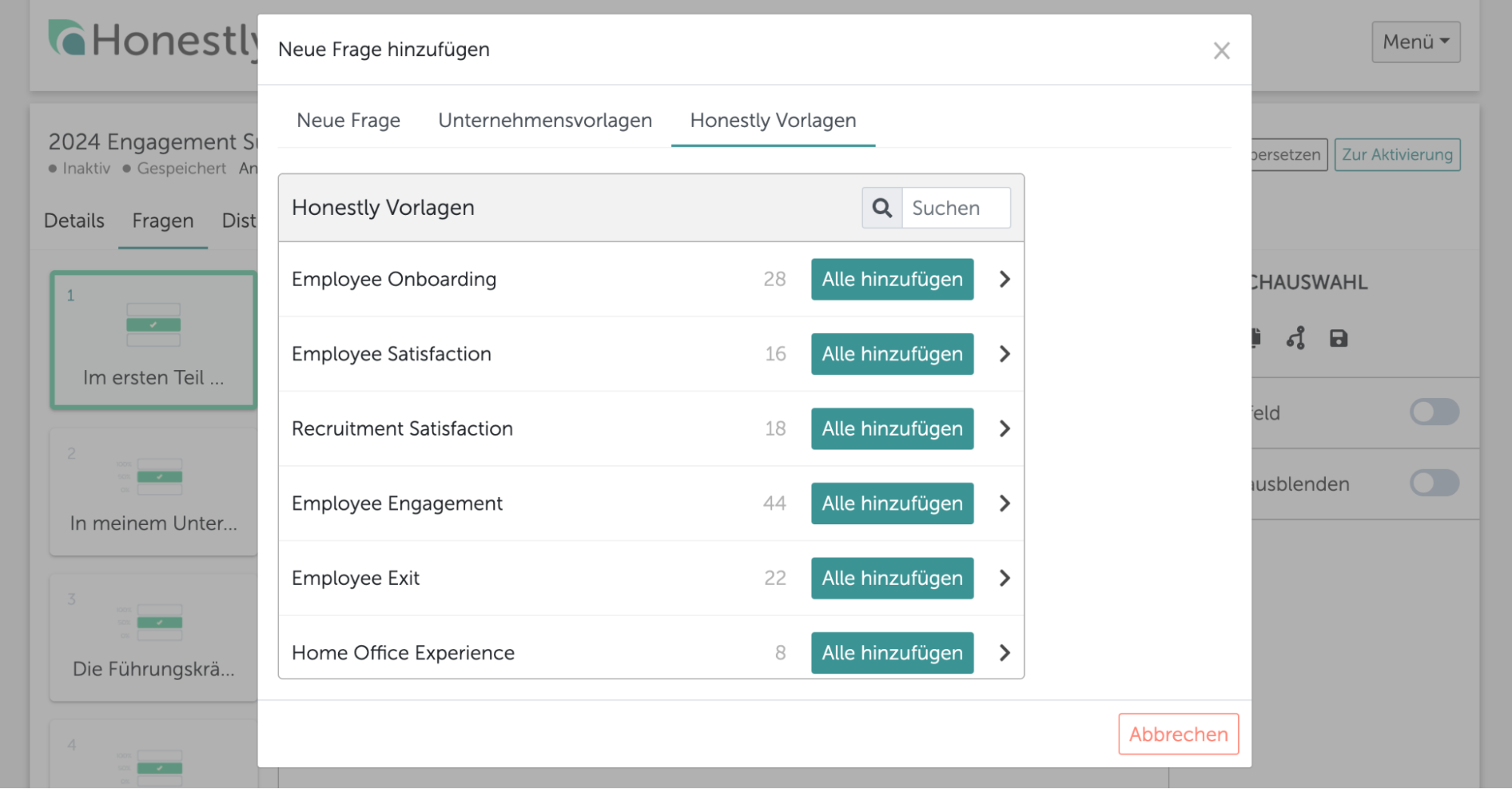The image size is (1512, 789).
Task: Click the Abbrechen button
Action: [1178, 734]
